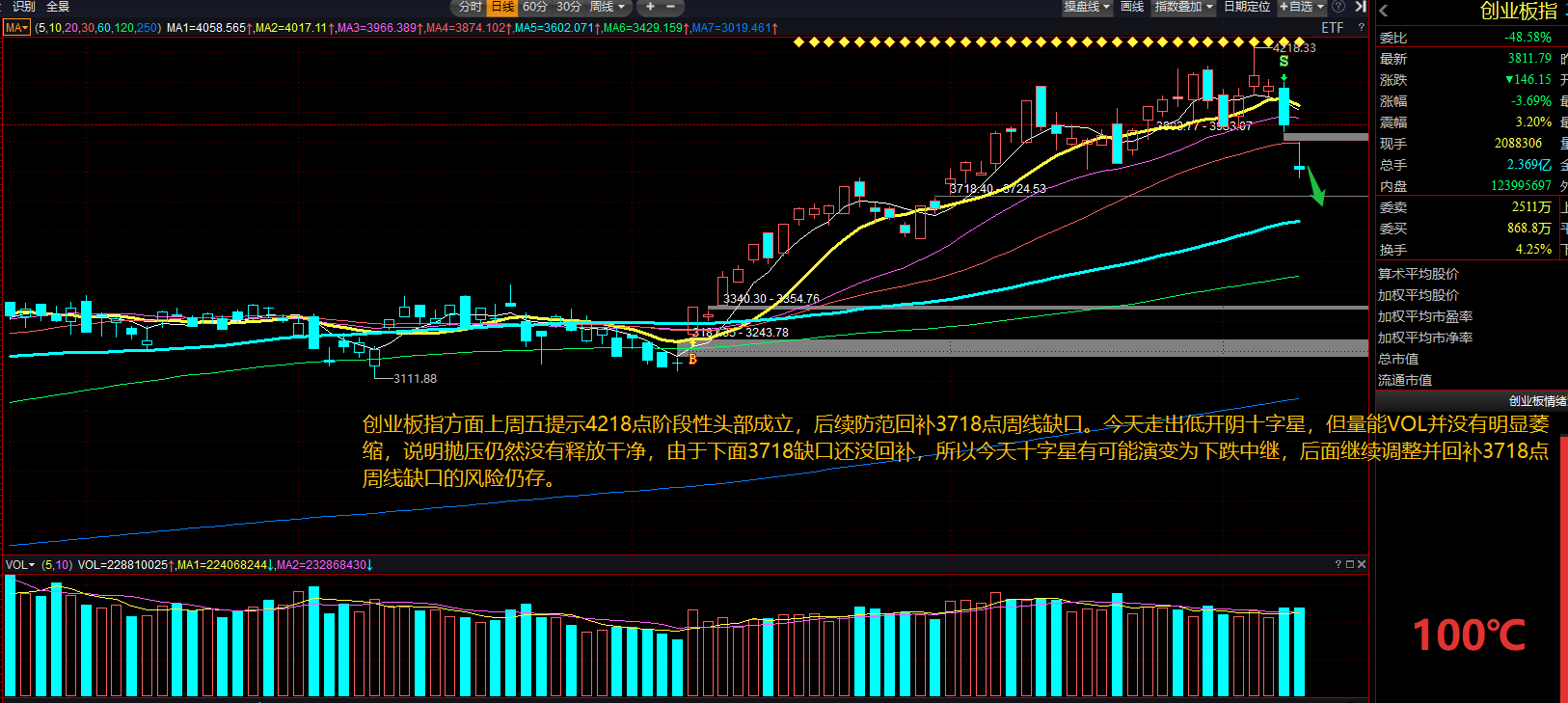Maximize the VOL indicator panel
The width and height of the screenshot is (1568, 703).
(x=1350, y=564)
